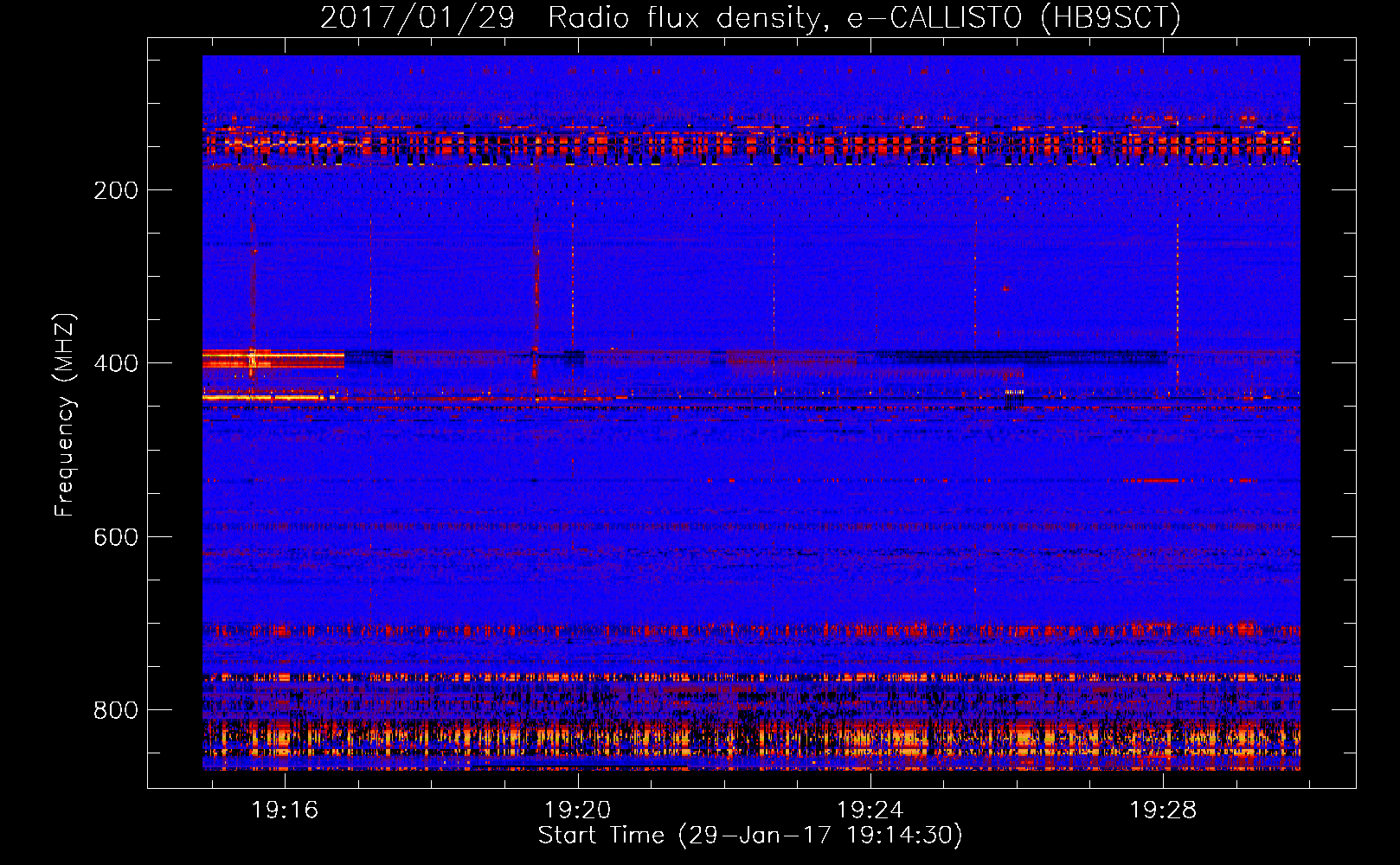Click the 19:16 time tick label
Image resolution: width=1400 pixels, height=865 pixels.
click(x=285, y=810)
